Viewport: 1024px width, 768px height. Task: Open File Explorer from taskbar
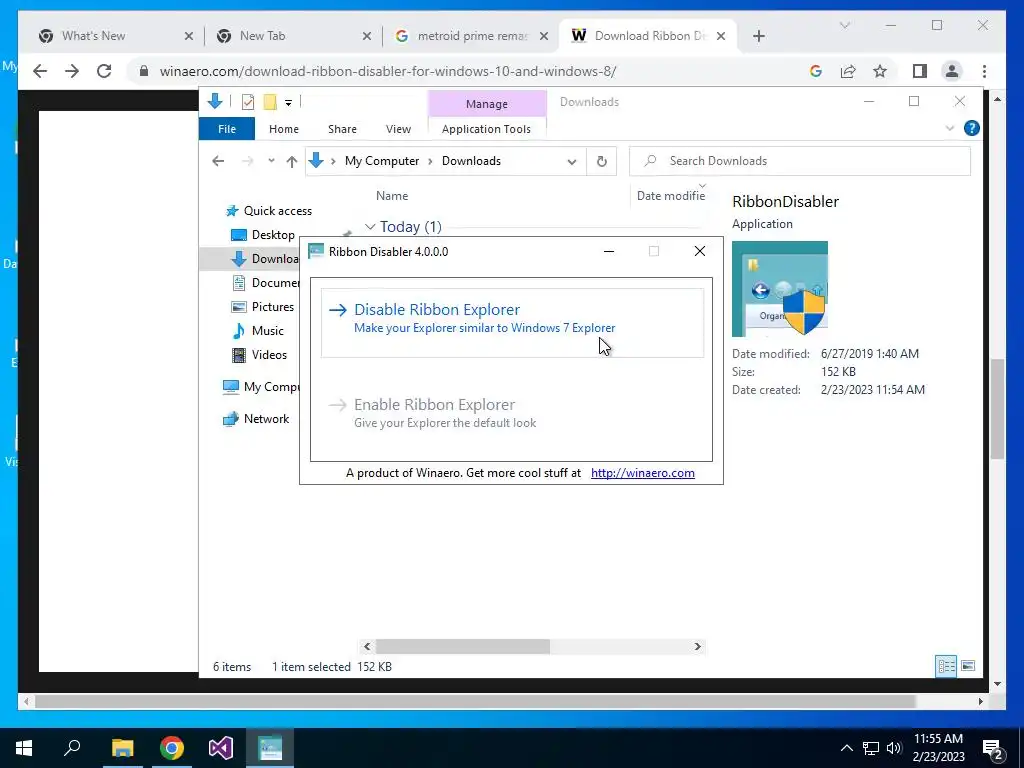(x=122, y=748)
